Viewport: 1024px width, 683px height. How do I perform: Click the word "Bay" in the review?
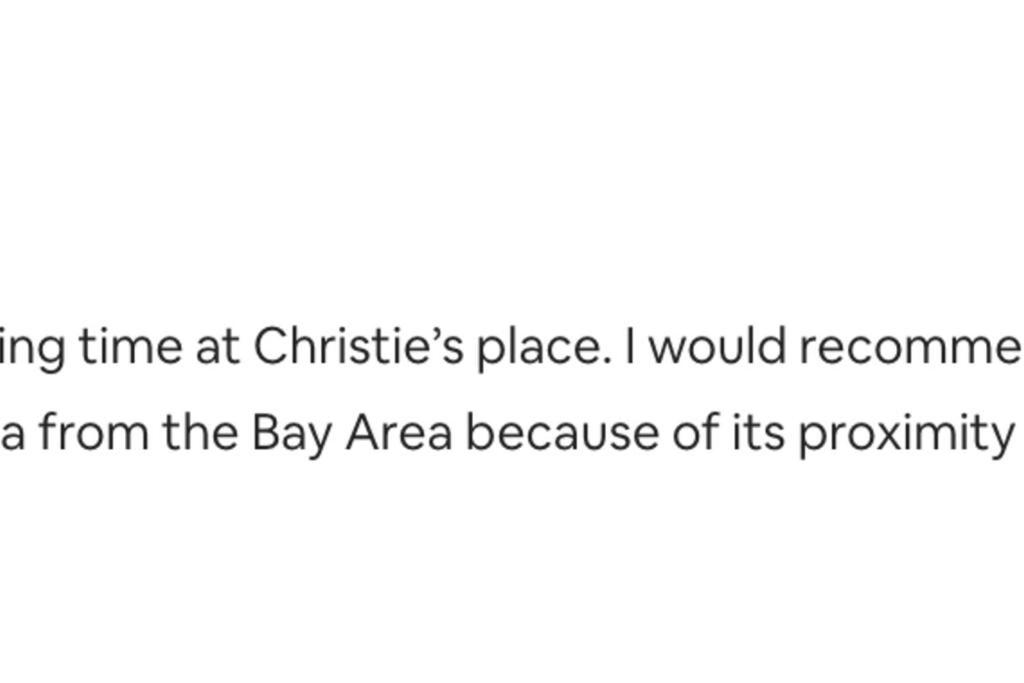coord(292,434)
